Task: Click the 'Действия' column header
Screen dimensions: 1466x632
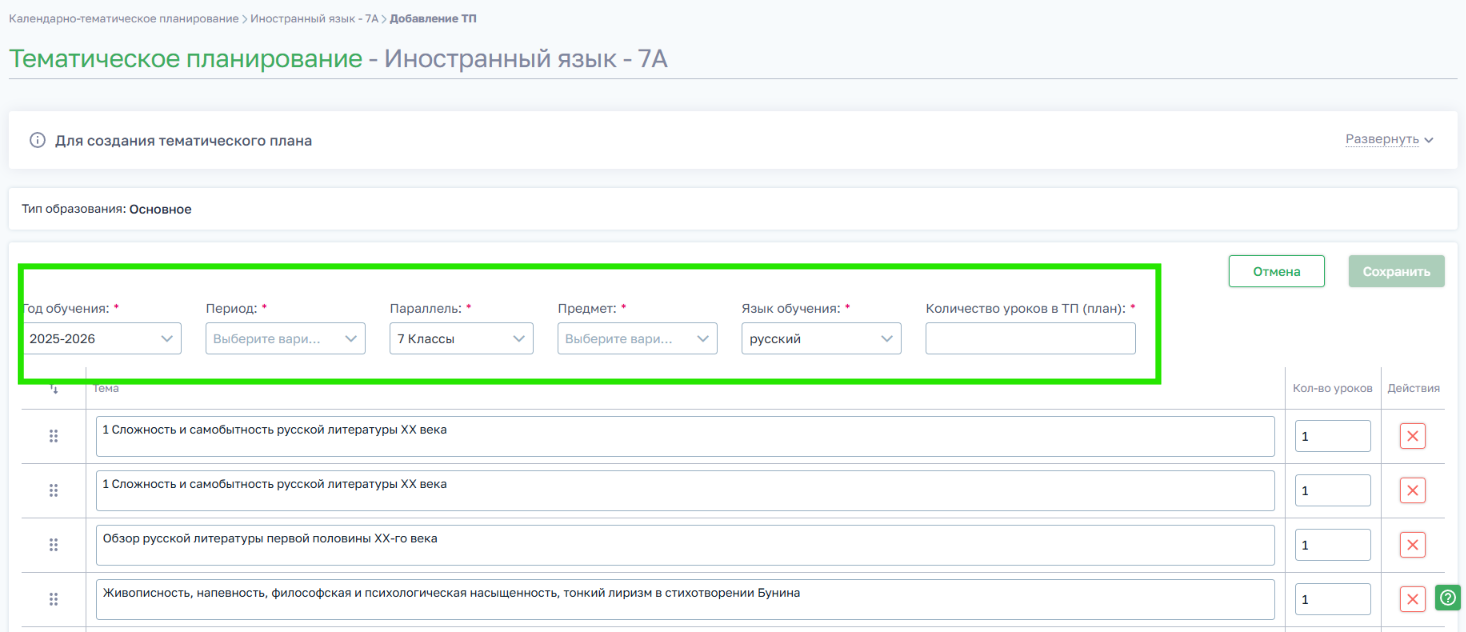Action: point(1413,388)
